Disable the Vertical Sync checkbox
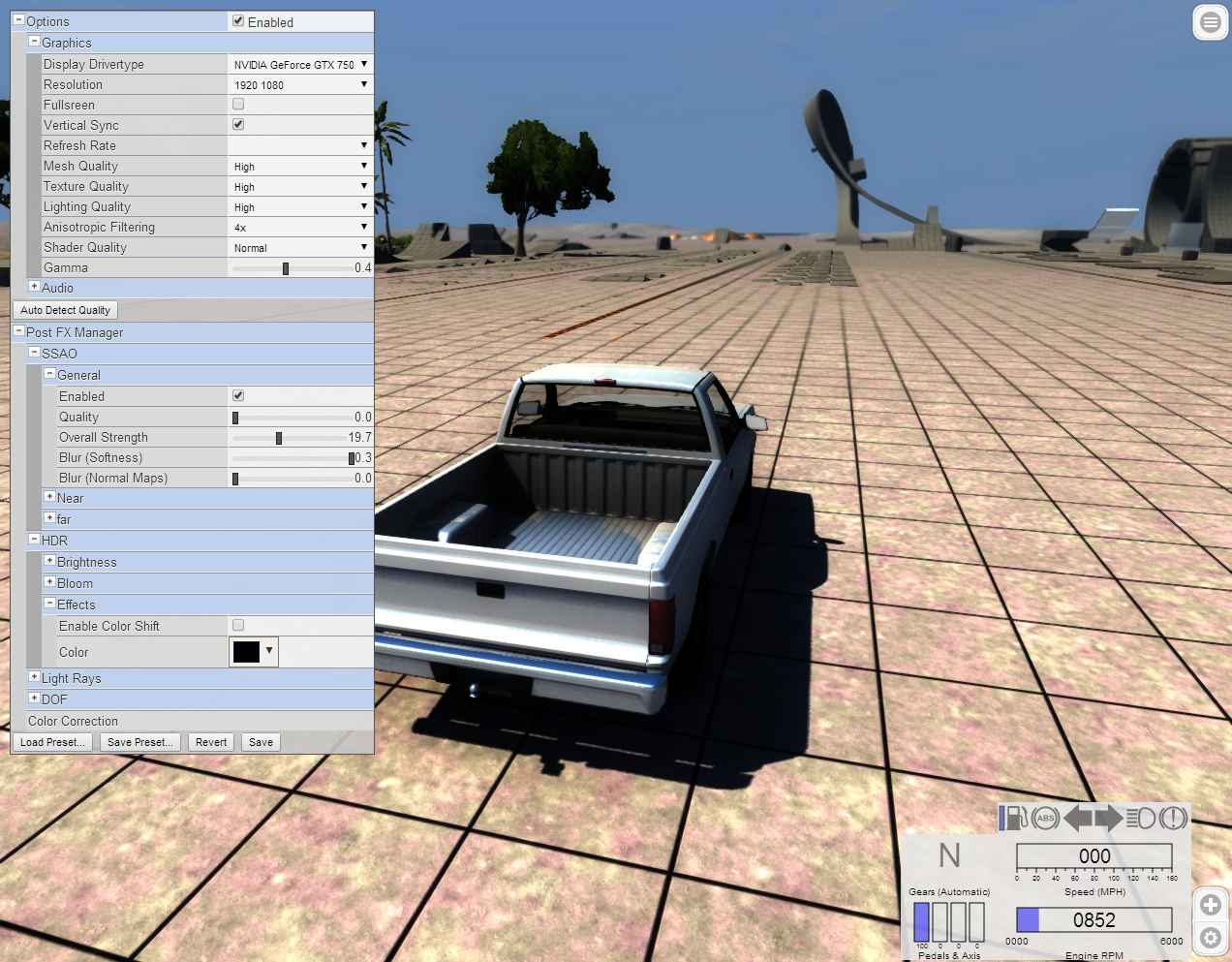The height and width of the screenshot is (962, 1232). [238, 124]
